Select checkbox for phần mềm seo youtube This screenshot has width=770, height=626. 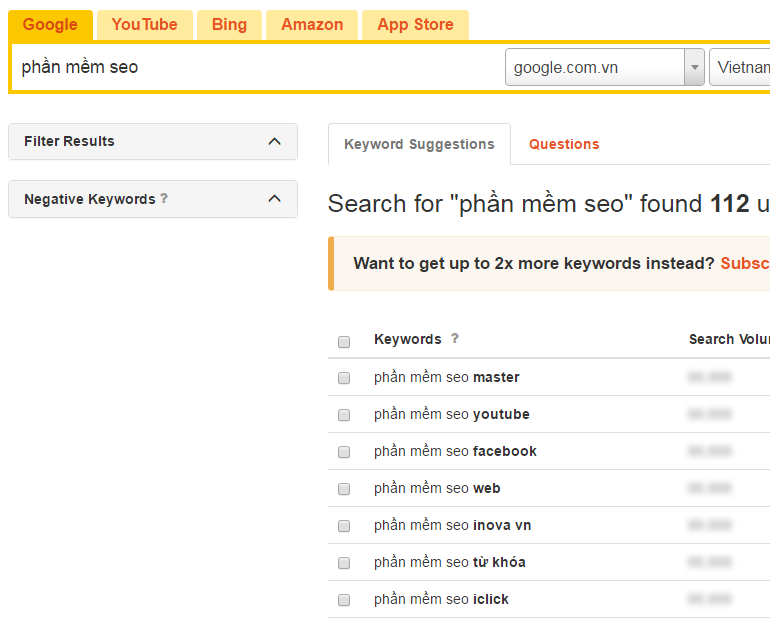click(344, 415)
